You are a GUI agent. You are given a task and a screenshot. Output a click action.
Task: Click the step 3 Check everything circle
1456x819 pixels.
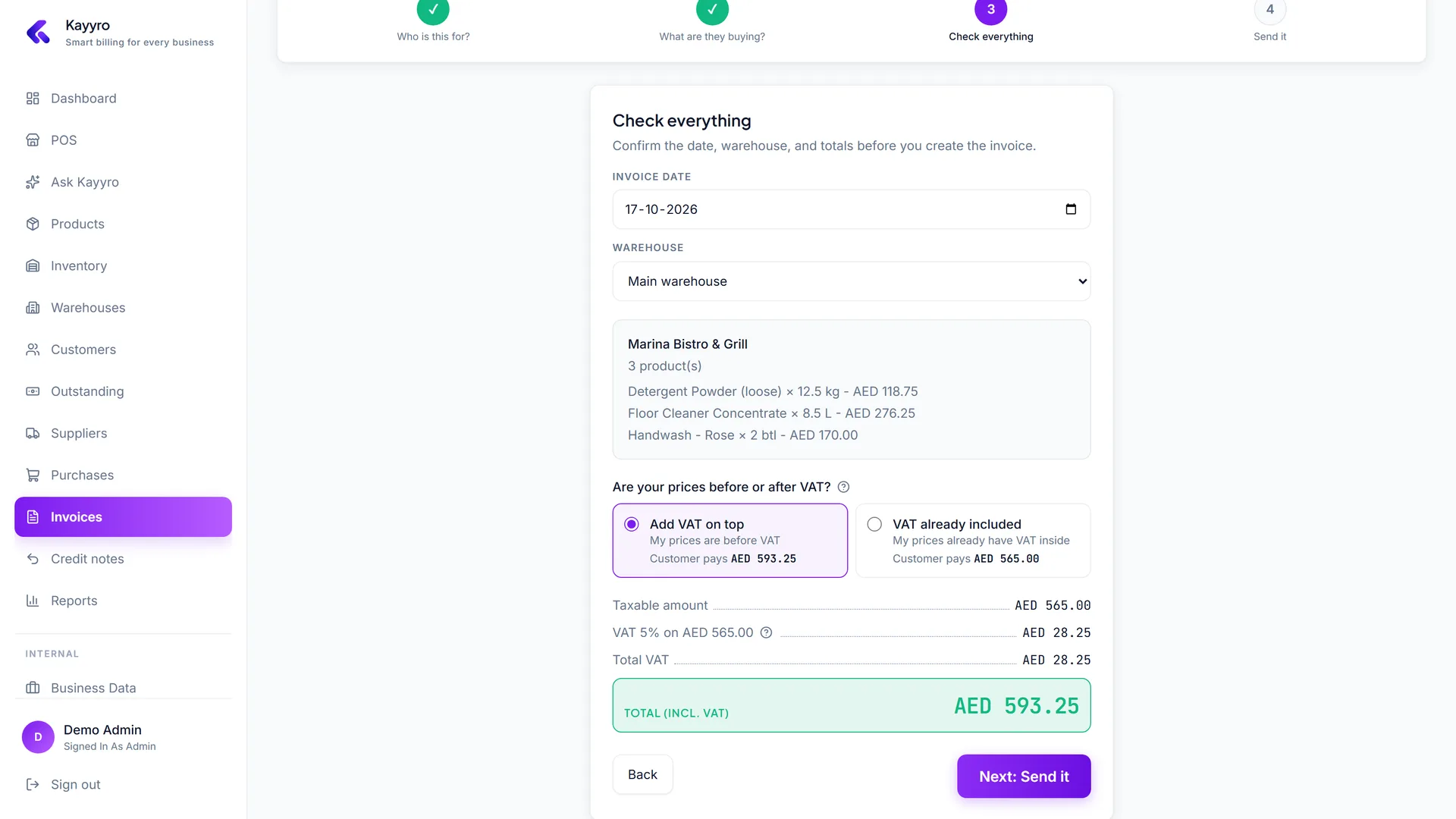point(990,11)
